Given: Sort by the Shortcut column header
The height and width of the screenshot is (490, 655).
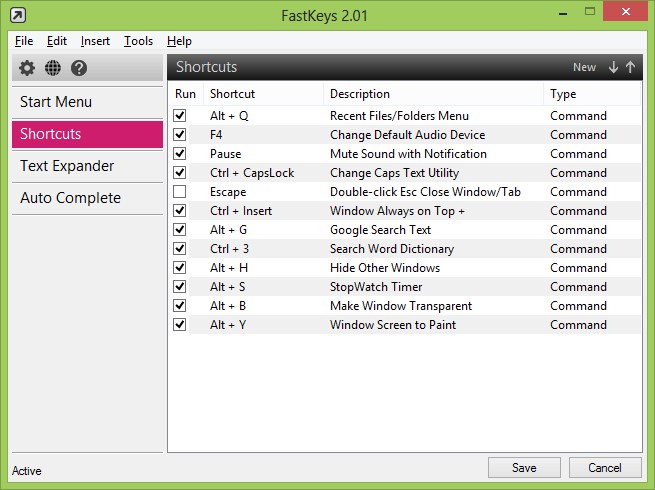Looking at the screenshot, I should tap(264, 94).
